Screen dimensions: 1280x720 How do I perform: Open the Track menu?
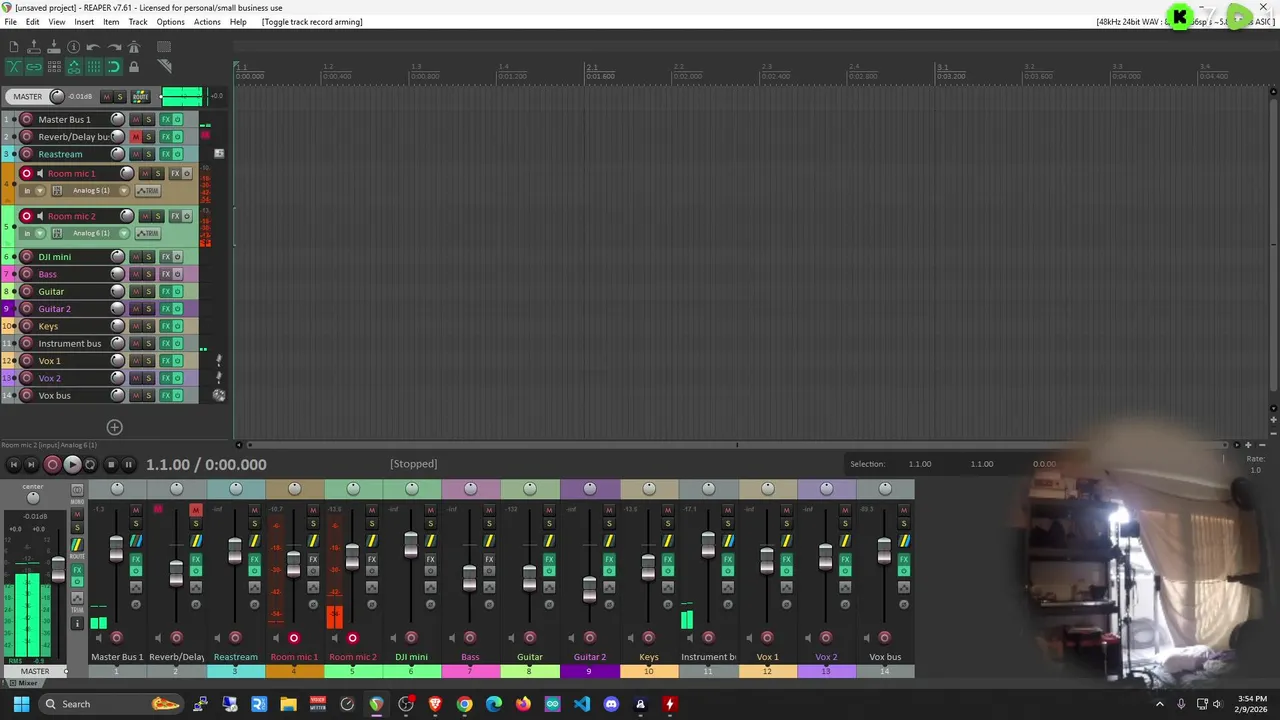pos(138,22)
